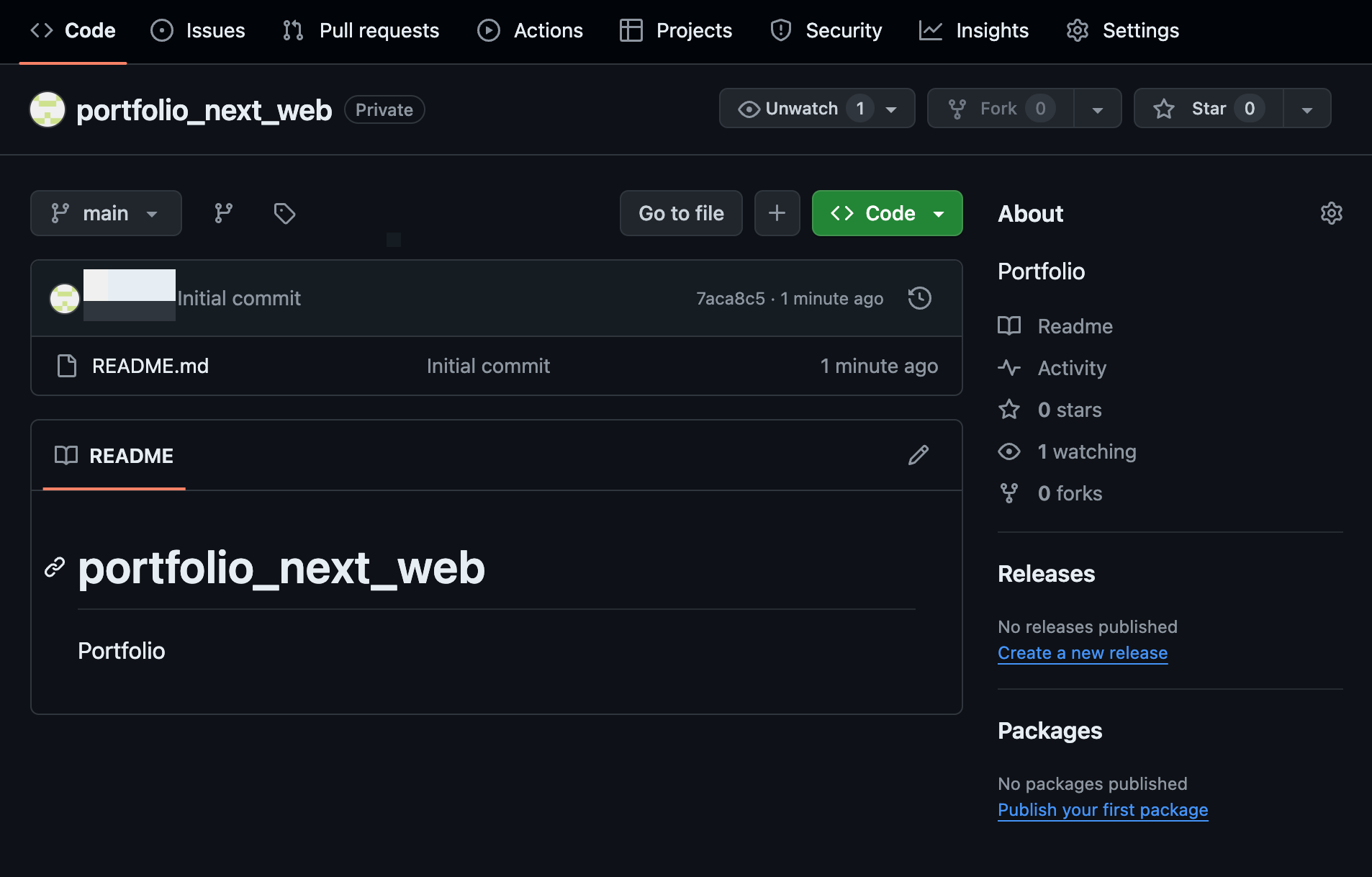
Task: Open commit hash 7aca8c5
Action: (x=730, y=298)
